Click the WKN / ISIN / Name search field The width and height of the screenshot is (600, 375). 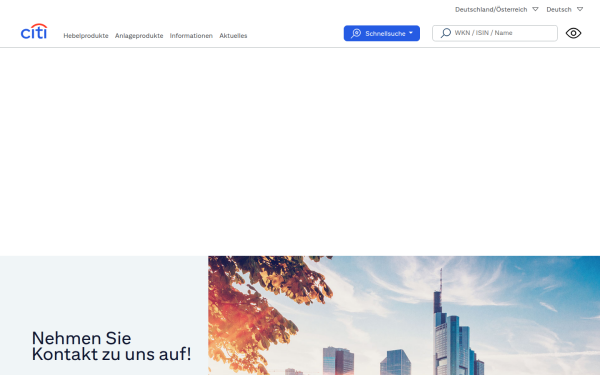(x=495, y=33)
